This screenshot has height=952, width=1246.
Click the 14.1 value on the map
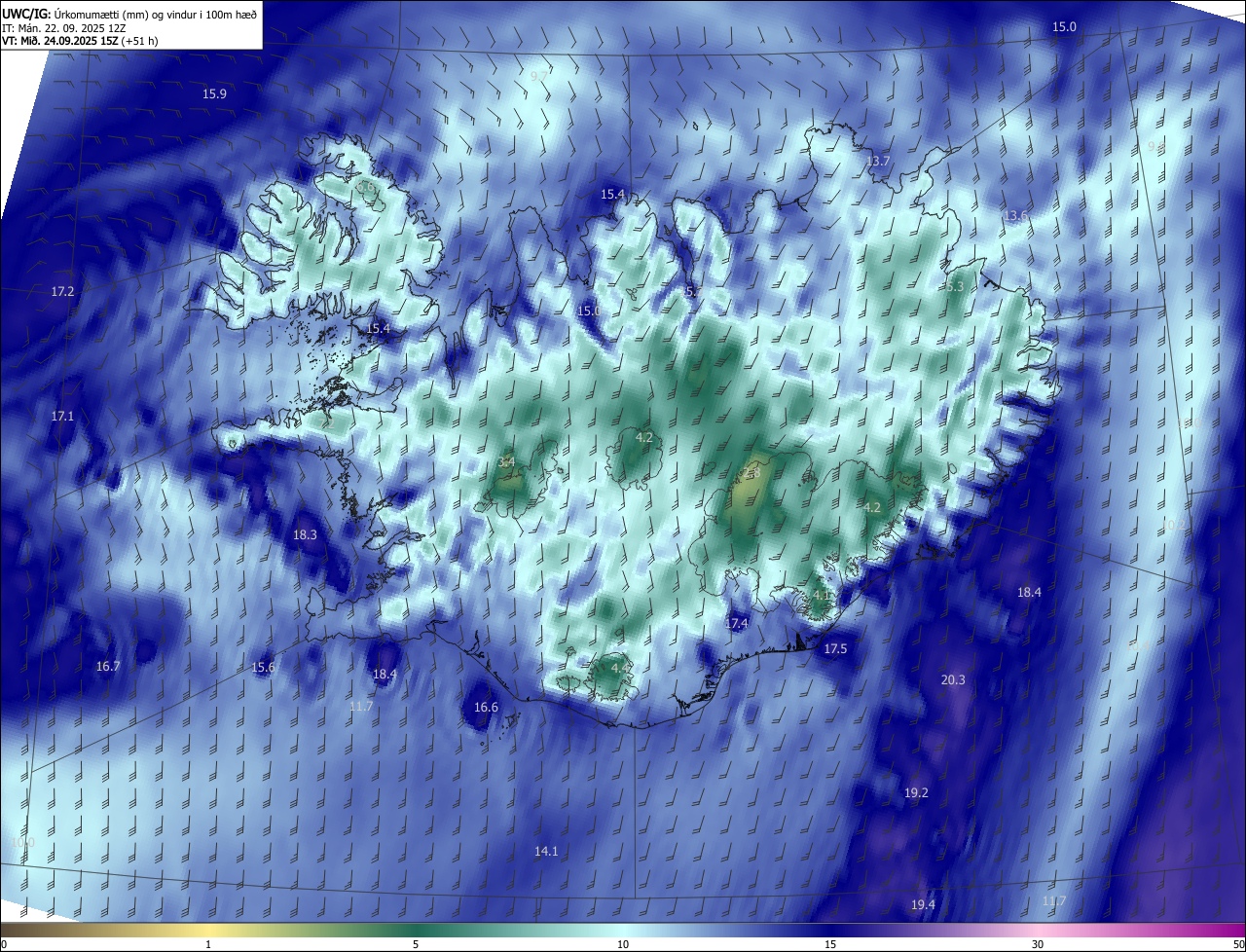click(x=546, y=852)
